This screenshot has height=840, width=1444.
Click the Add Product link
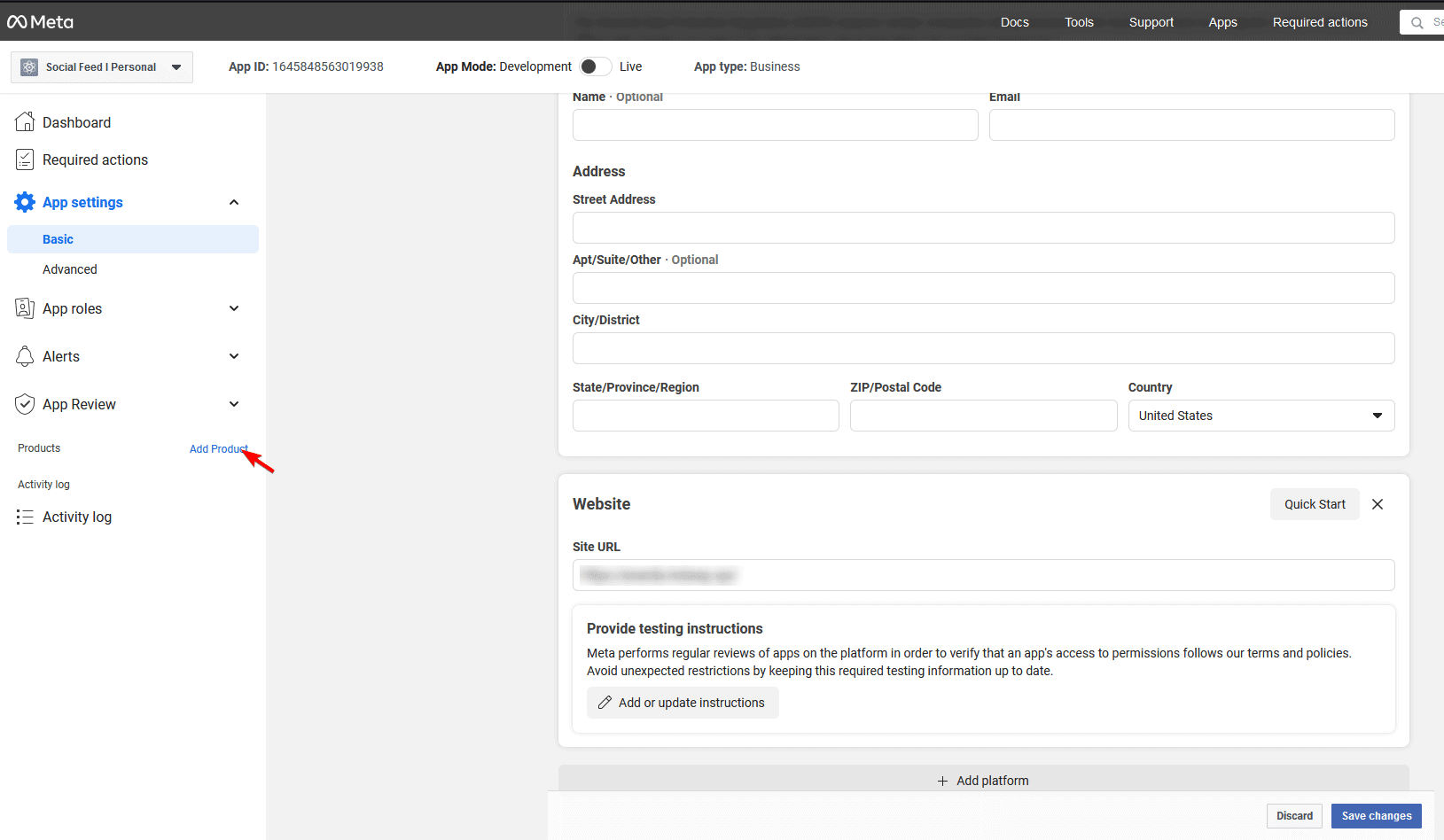point(218,448)
